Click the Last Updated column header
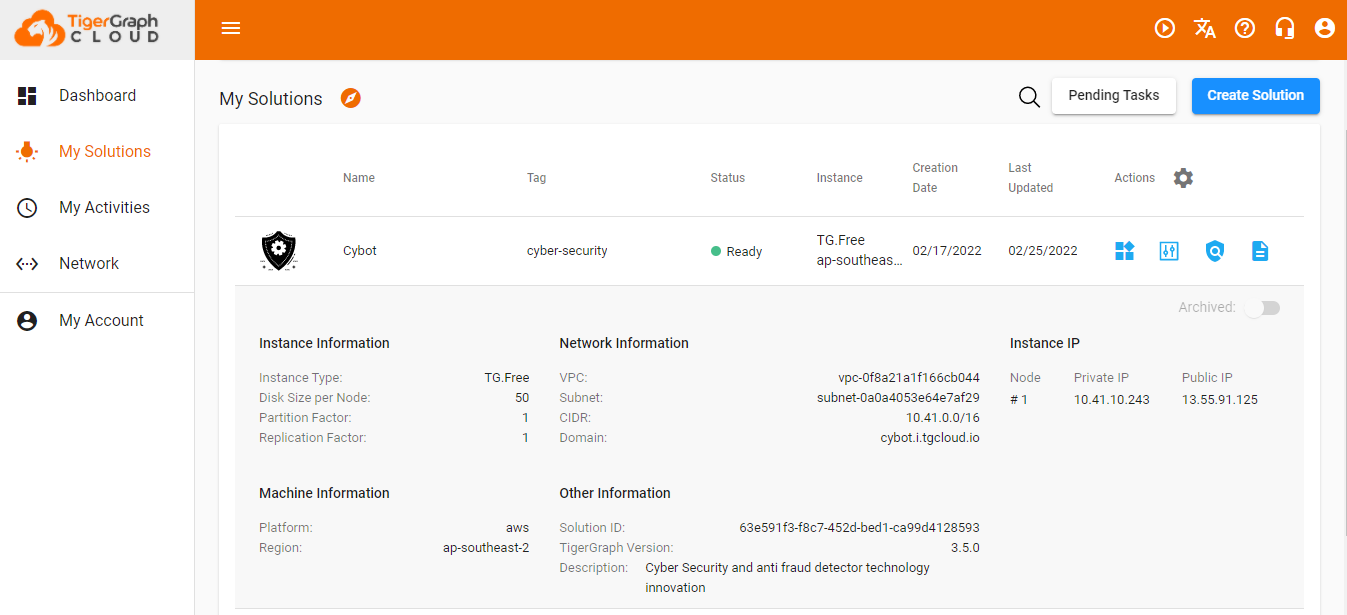Image resolution: width=1347 pixels, height=615 pixels. point(1031,178)
